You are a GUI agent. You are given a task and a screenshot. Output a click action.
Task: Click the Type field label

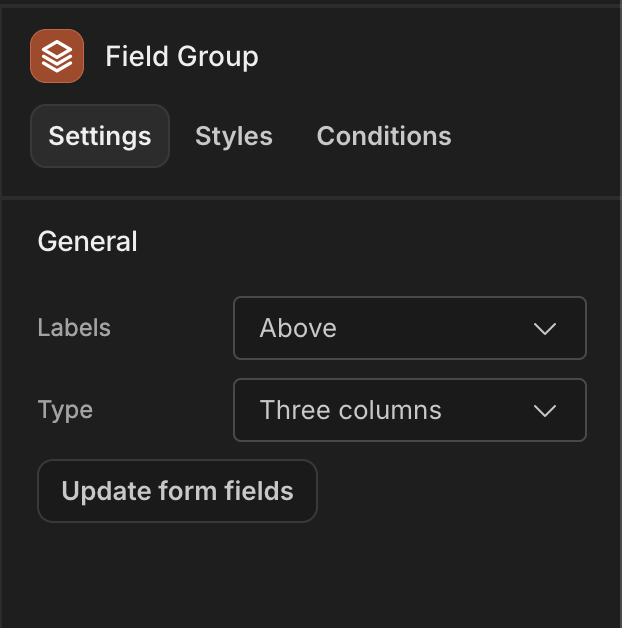point(65,410)
